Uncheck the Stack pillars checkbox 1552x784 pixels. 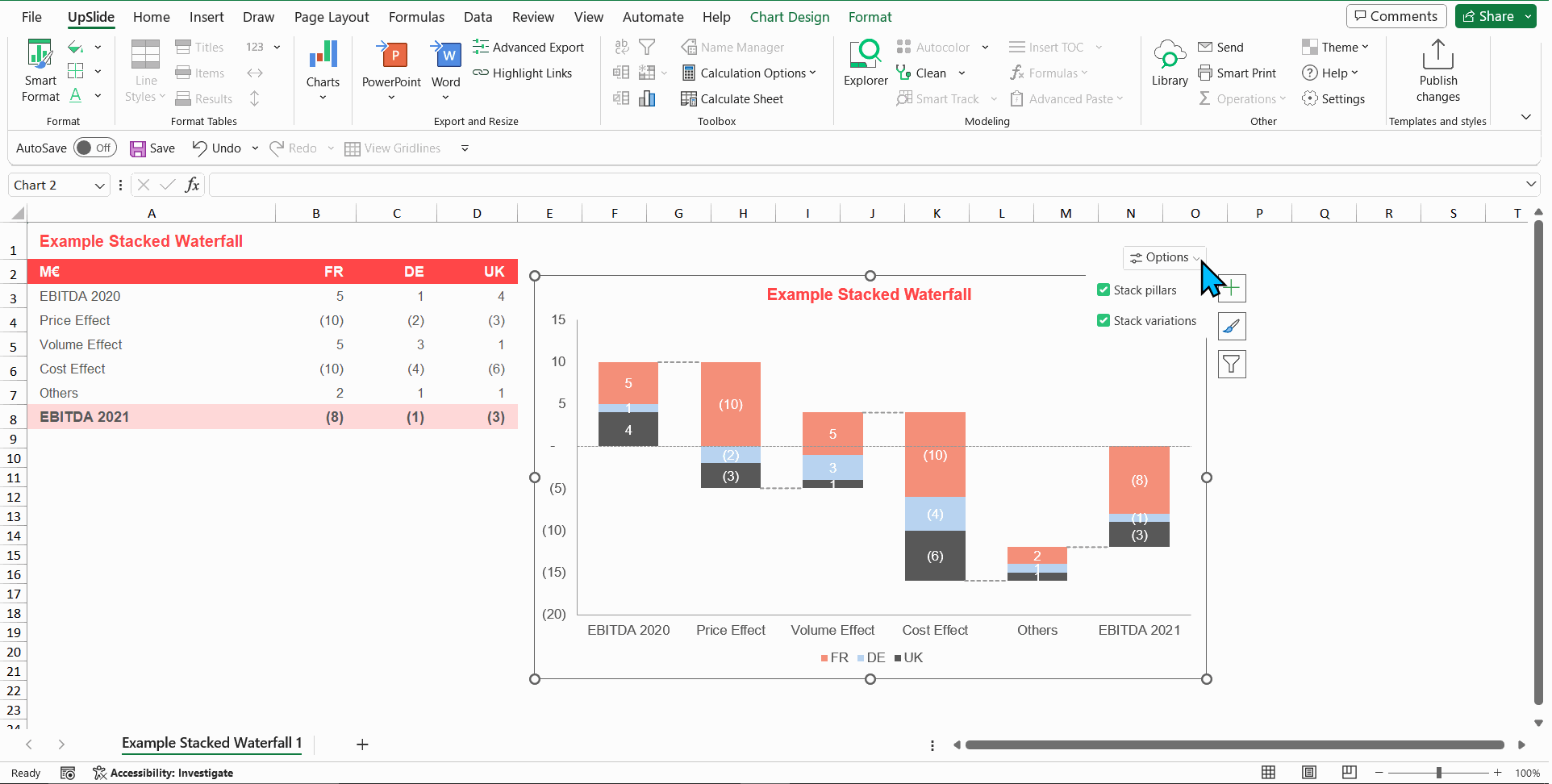(1104, 290)
